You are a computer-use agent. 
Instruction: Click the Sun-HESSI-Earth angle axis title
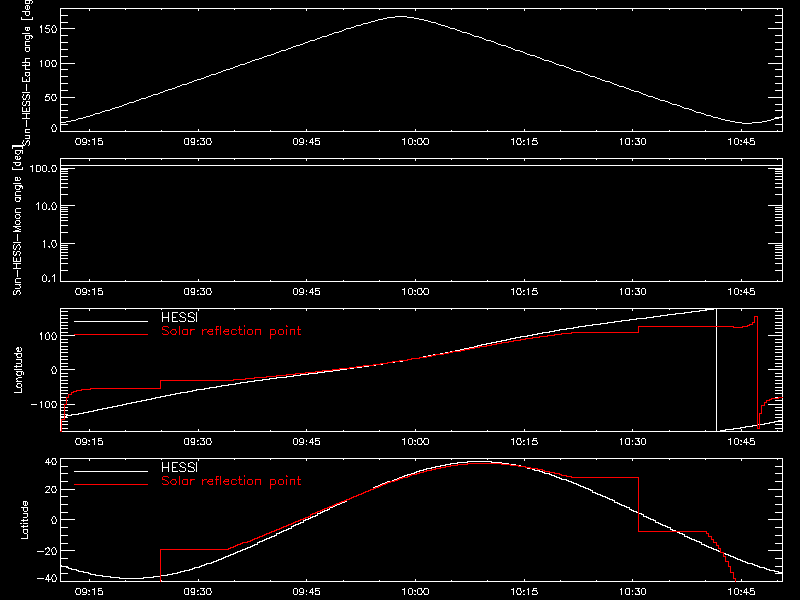point(28,72)
